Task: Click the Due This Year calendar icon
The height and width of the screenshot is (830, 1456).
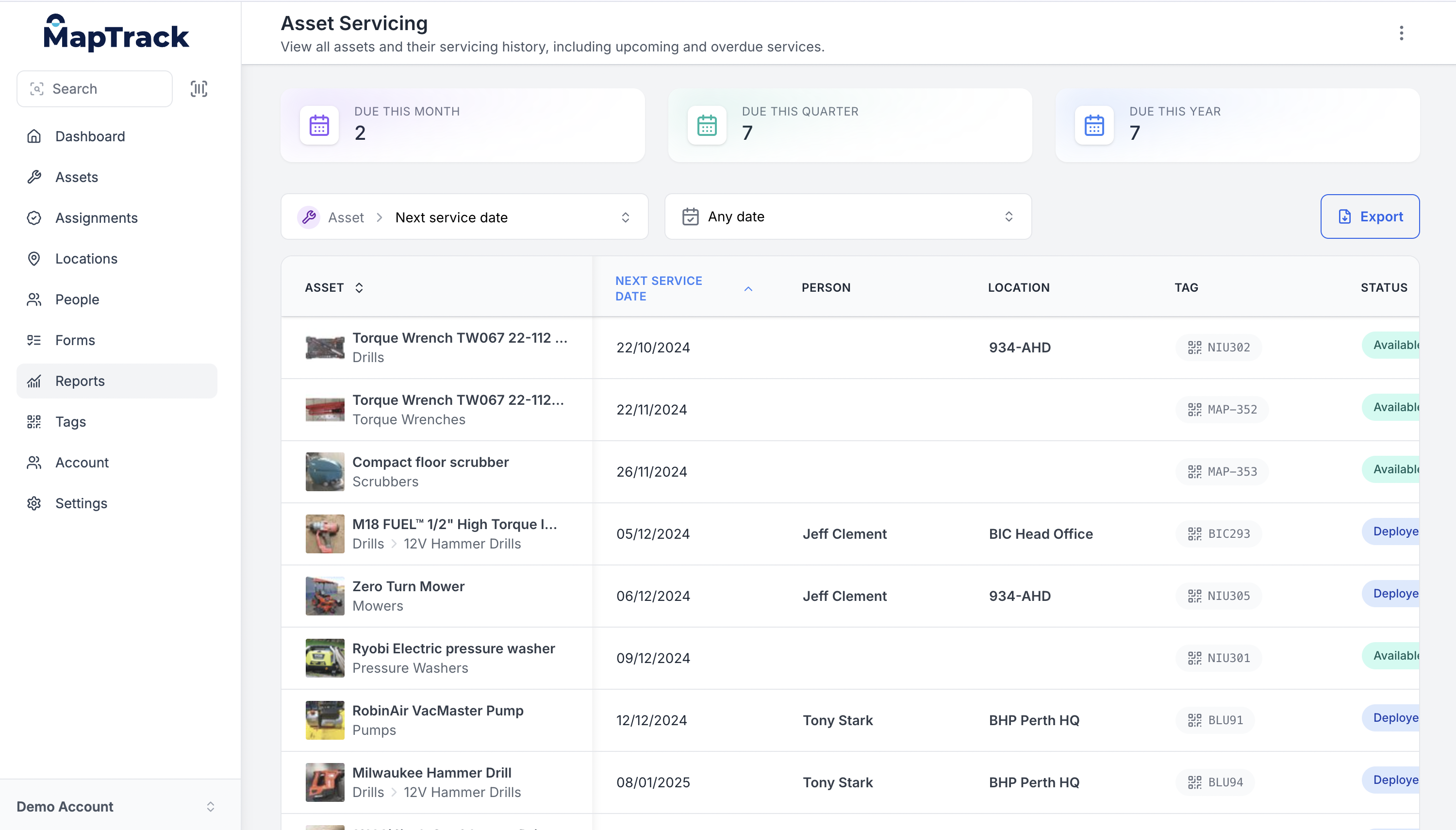Action: pos(1094,125)
